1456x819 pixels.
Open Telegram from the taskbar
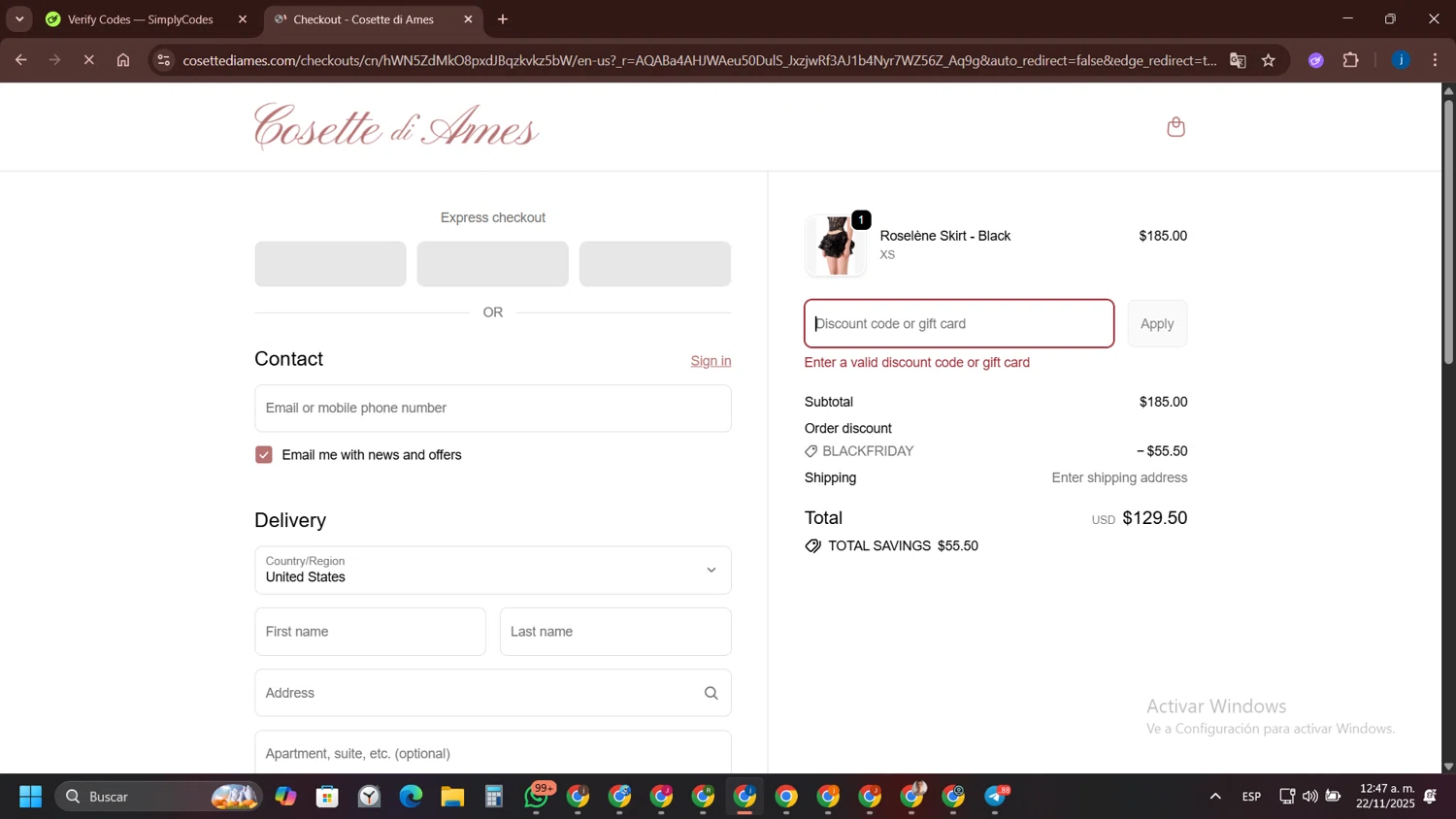[996, 797]
